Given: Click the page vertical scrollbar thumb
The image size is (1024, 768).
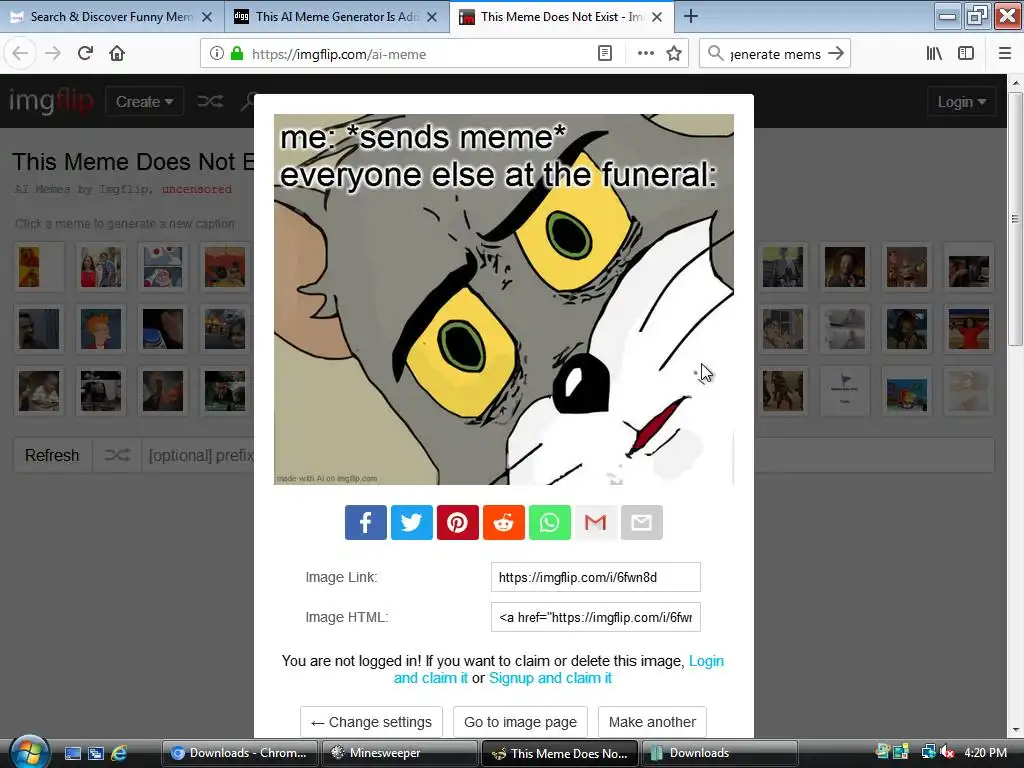Looking at the screenshot, I should point(1015,219).
